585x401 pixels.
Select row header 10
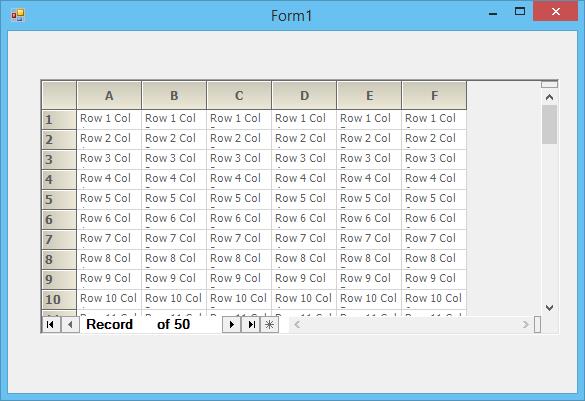coord(59,300)
